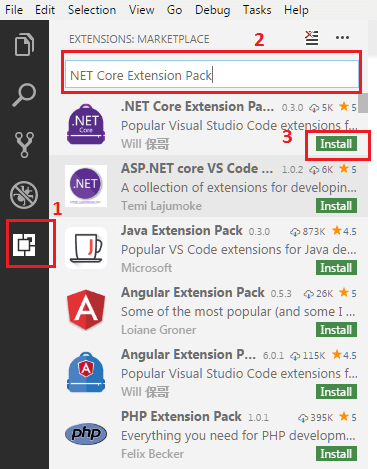Open the File menu

(x=14, y=10)
